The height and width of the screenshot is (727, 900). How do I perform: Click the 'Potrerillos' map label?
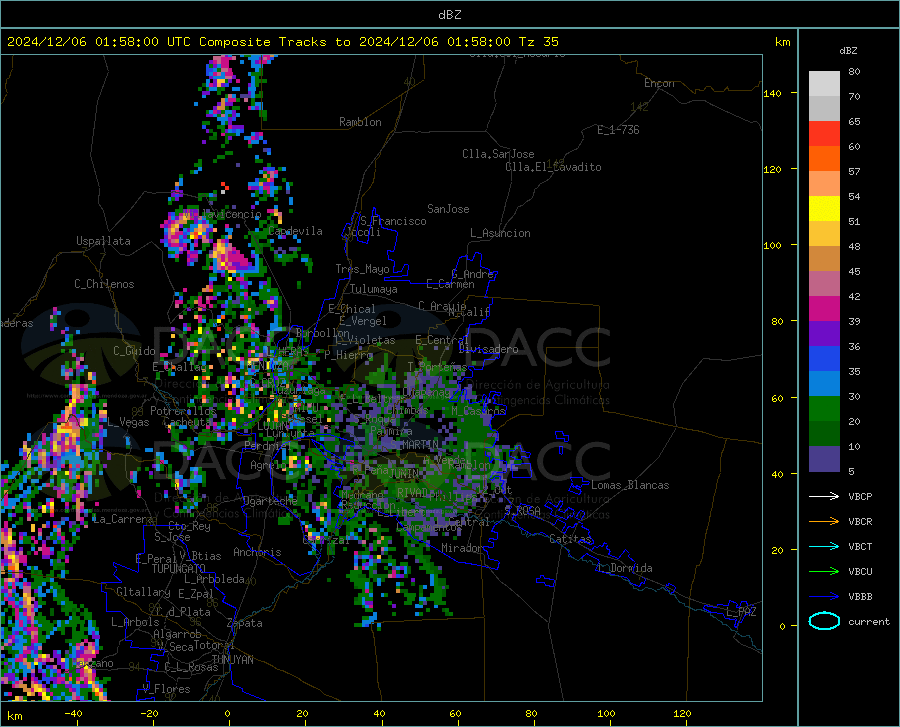tap(183, 411)
